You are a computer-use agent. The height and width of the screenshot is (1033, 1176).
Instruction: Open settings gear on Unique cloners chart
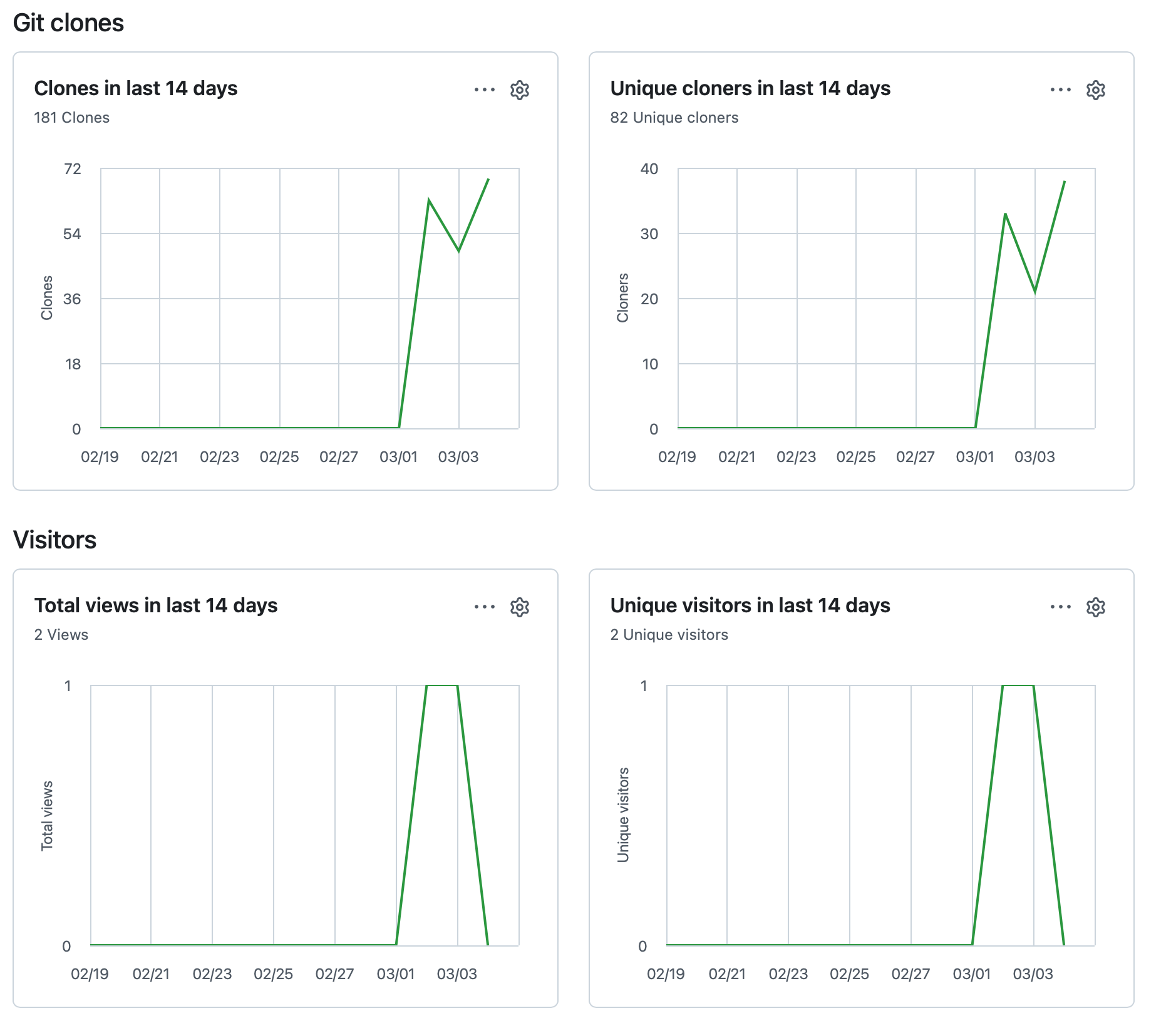(1096, 90)
